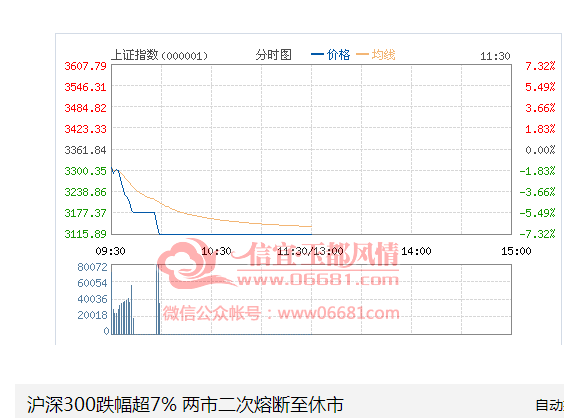Image resolution: width=564 pixels, height=418 pixels.
Task: Click the 分时图 chart type label
Action: [273, 55]
